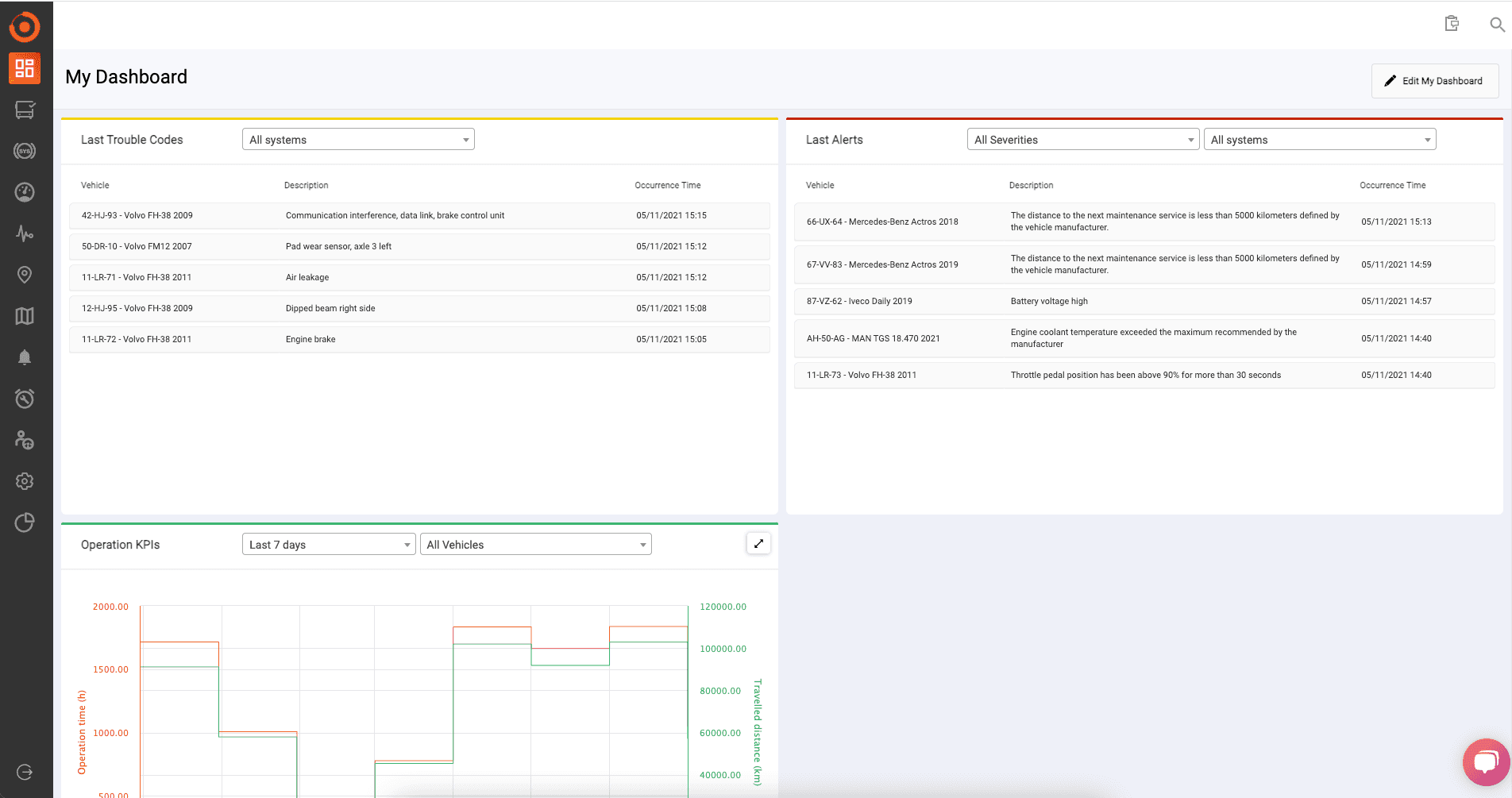
Task: Click the logout icon at sidebar bottom
Action: pyautogui.click(x=25, y=772)
